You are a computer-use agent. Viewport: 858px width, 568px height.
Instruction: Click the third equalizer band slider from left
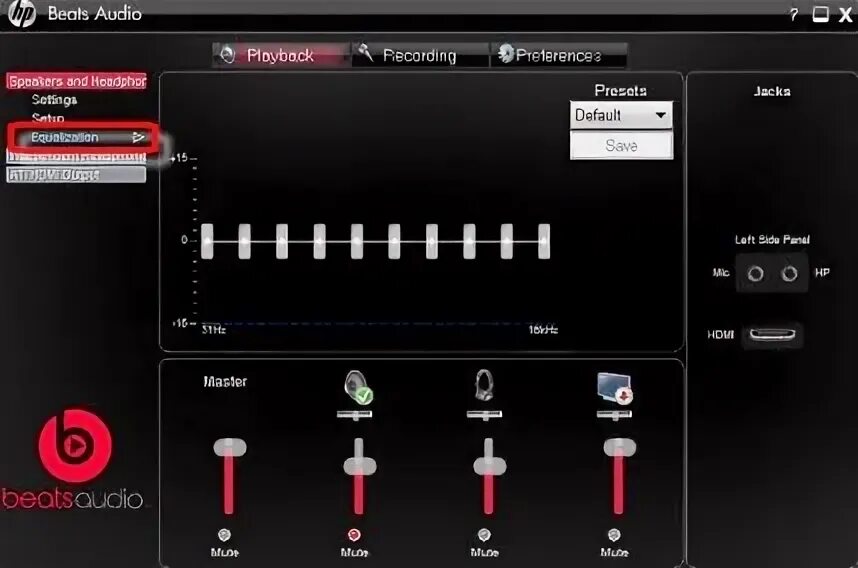282,241
